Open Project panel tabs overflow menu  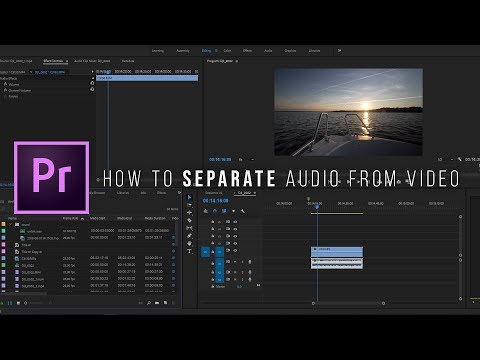179,193
